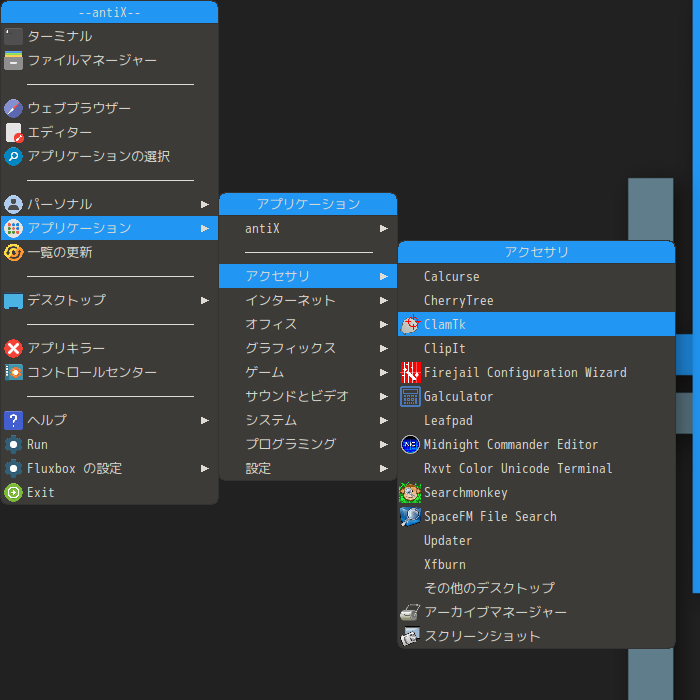Open プログラミング category
This screenshot has height=700, width=700.
tap(308, 444)
